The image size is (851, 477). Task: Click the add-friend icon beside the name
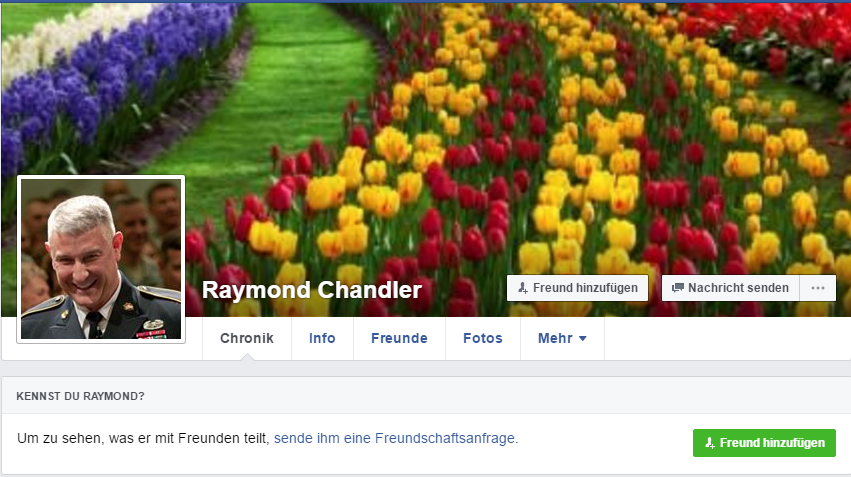(x=523, y=288)
